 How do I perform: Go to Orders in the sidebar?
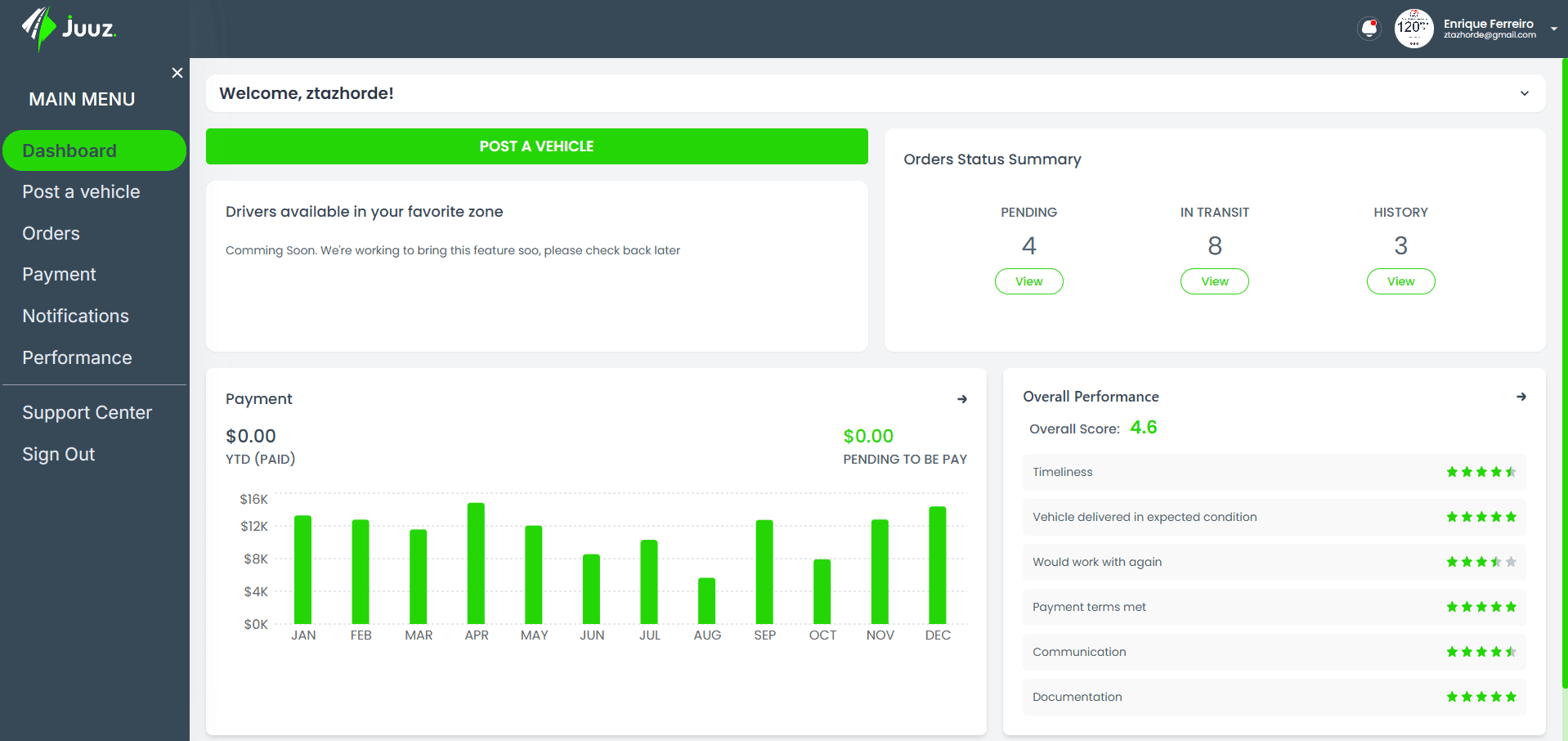[x=51, y=233]
